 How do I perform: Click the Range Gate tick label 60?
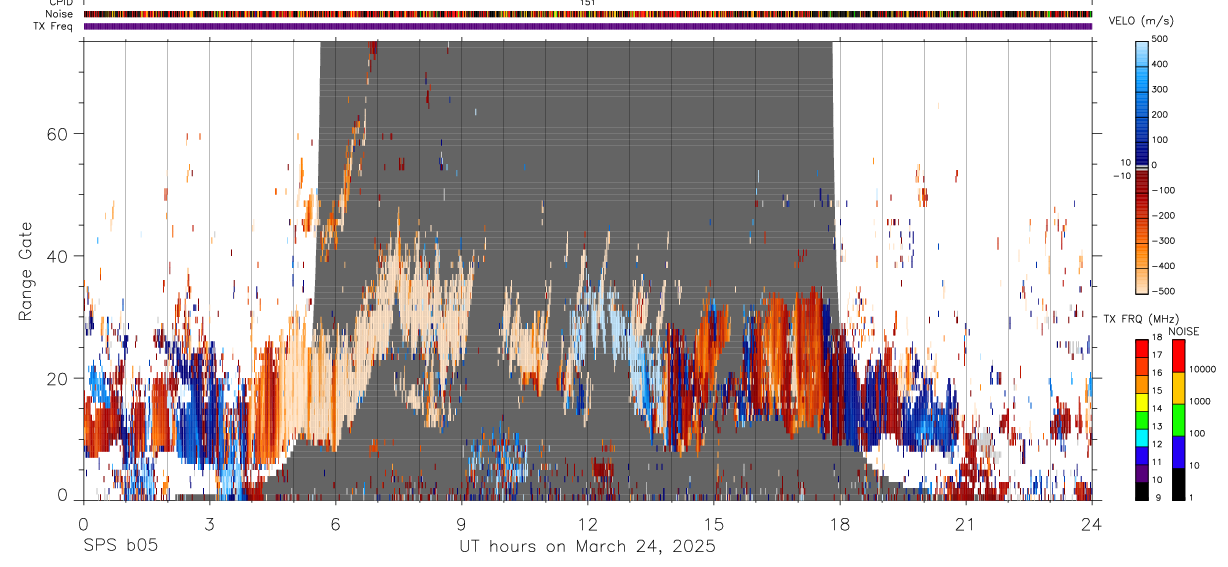tap(59, 133)
